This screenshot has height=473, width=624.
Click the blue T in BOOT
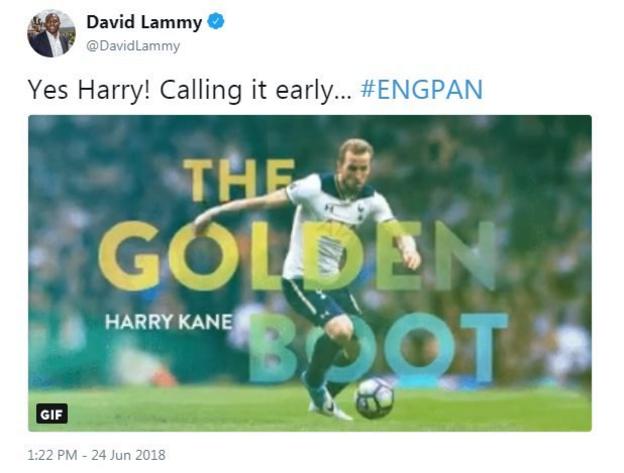coord(484,348)
